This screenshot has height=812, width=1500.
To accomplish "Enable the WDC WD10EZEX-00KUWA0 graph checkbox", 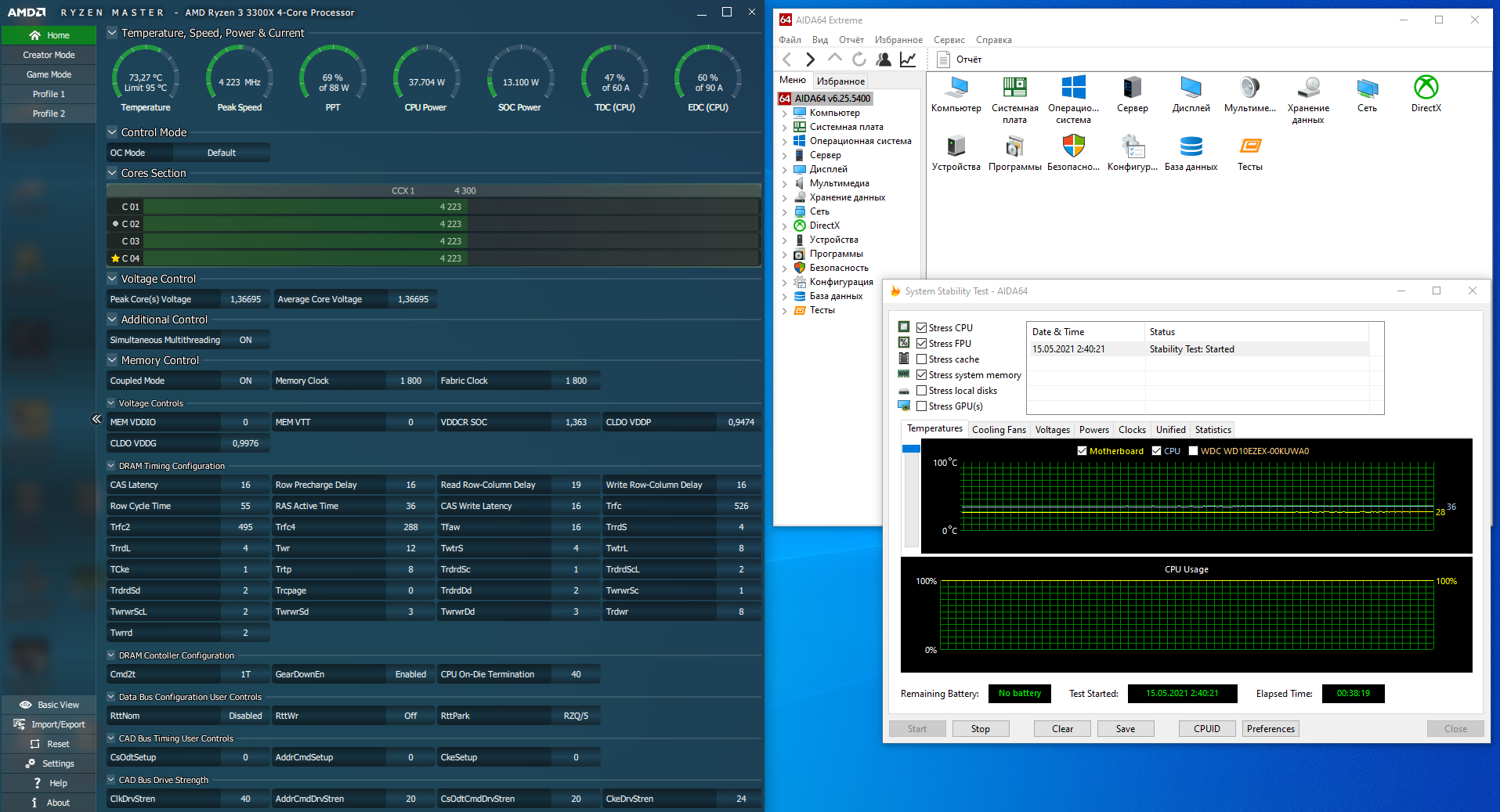I will (1193, 451).
